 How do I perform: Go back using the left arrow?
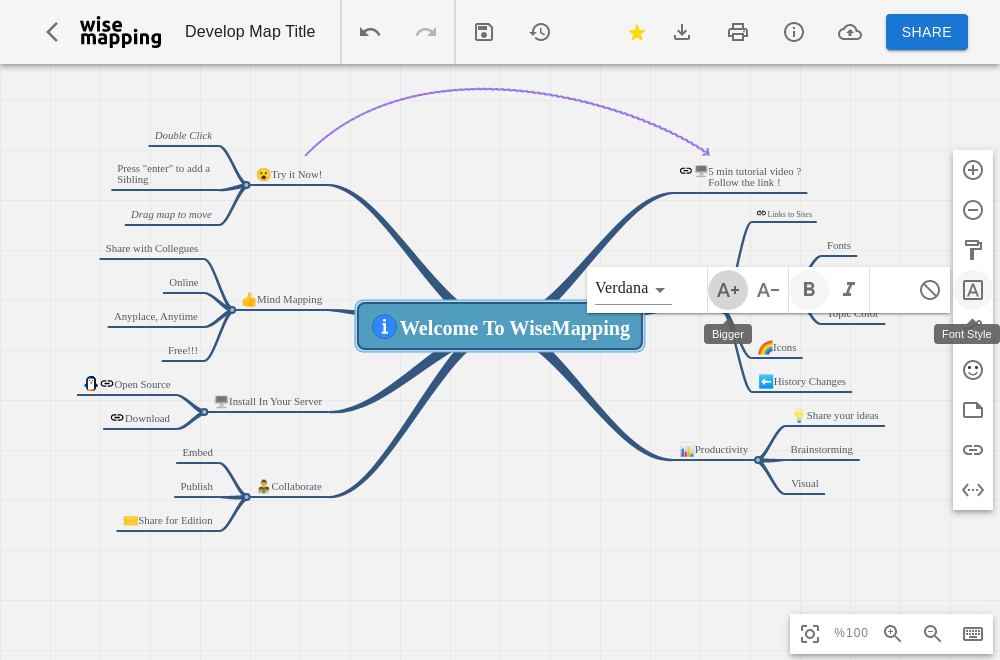coord(52,32)
